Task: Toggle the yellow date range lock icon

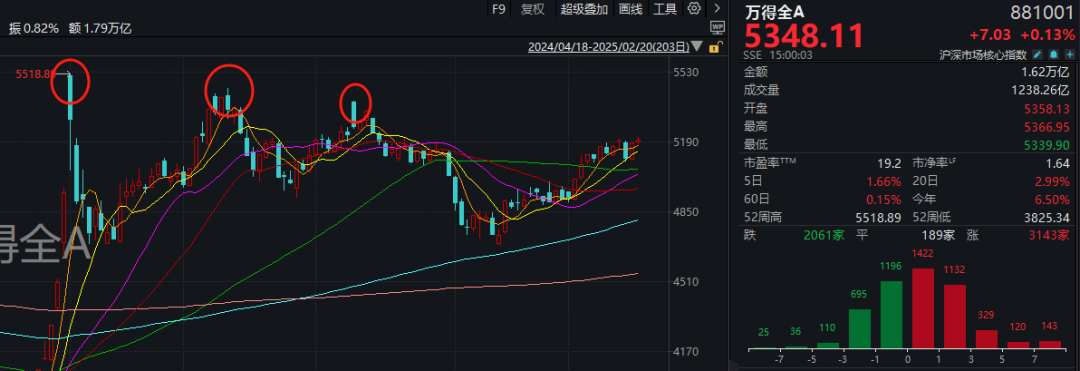Action: click(716, 47)
